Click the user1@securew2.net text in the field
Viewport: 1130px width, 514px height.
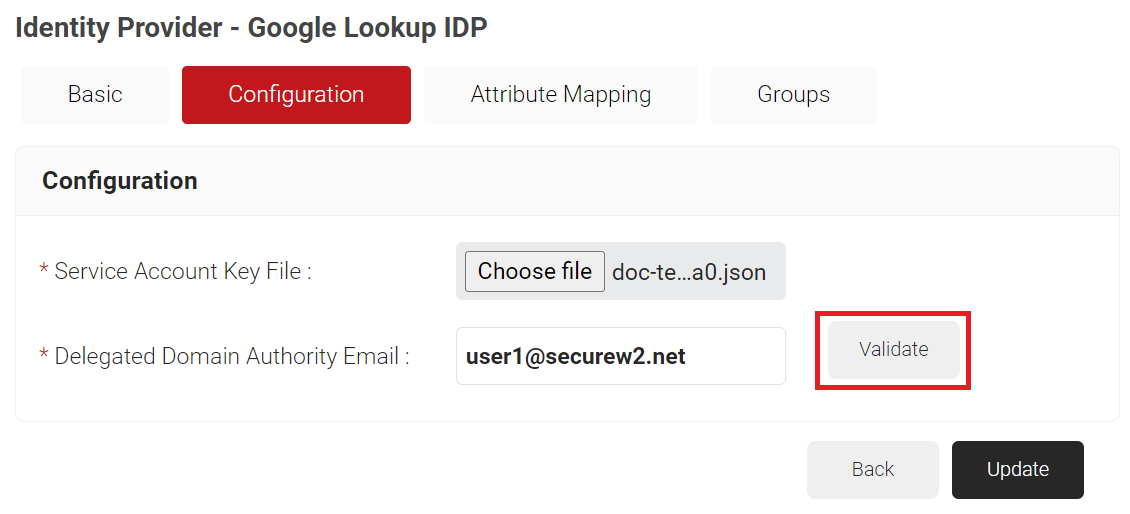point(576,357)
